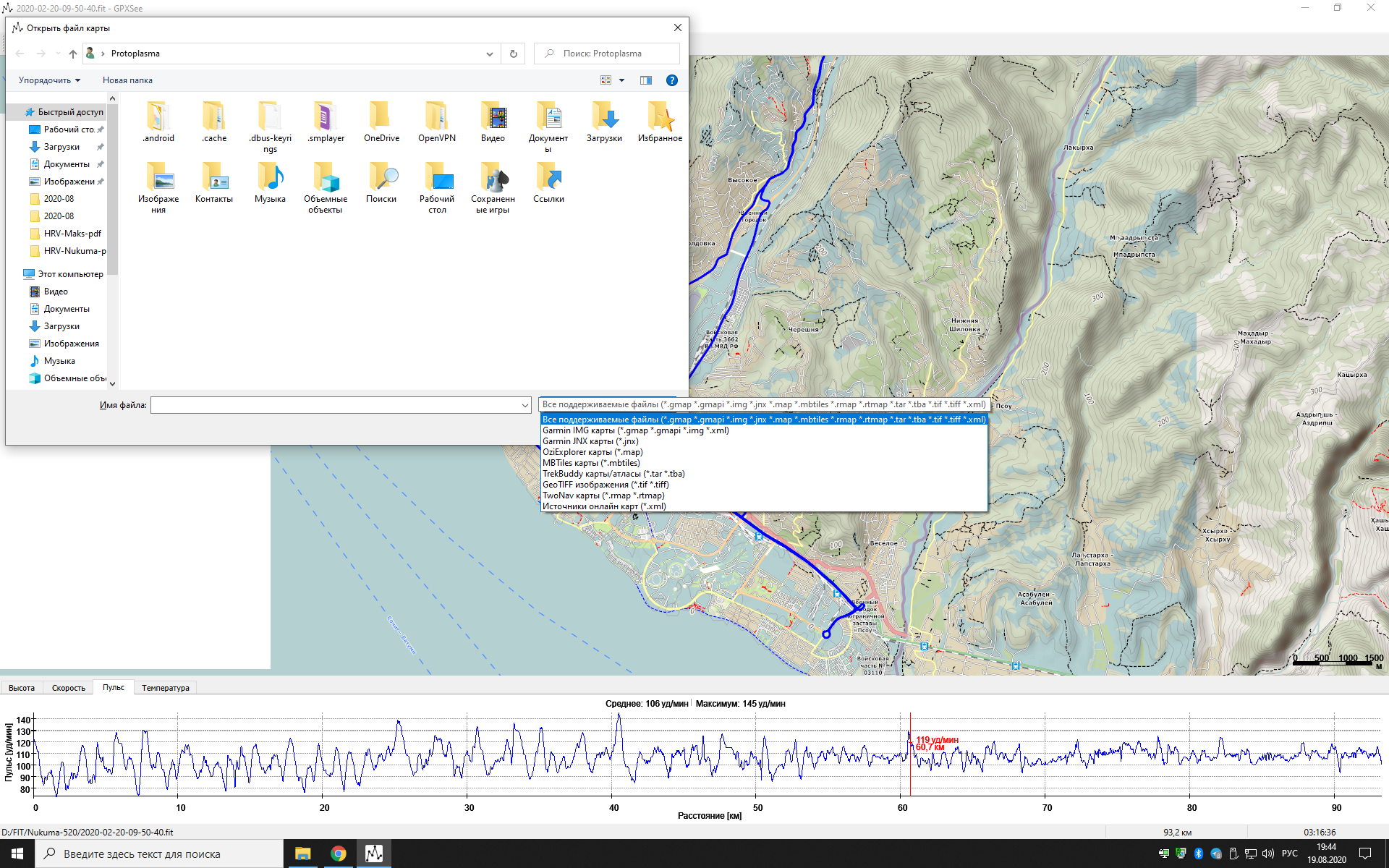
Task: Switch to the Температура graph tab
Action: point(166,688)
